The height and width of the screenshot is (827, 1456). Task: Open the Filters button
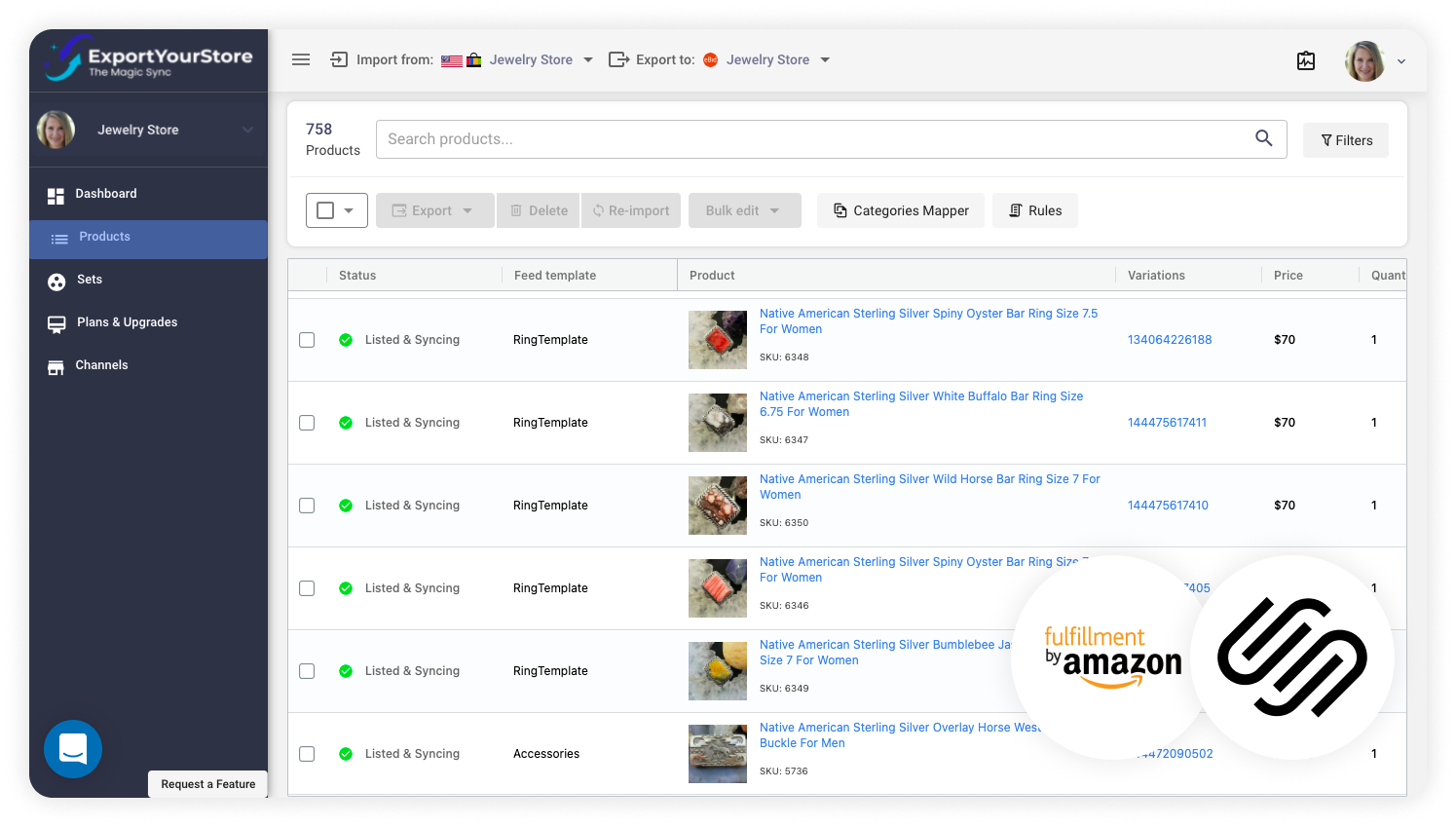click(x=1346, y=140)
